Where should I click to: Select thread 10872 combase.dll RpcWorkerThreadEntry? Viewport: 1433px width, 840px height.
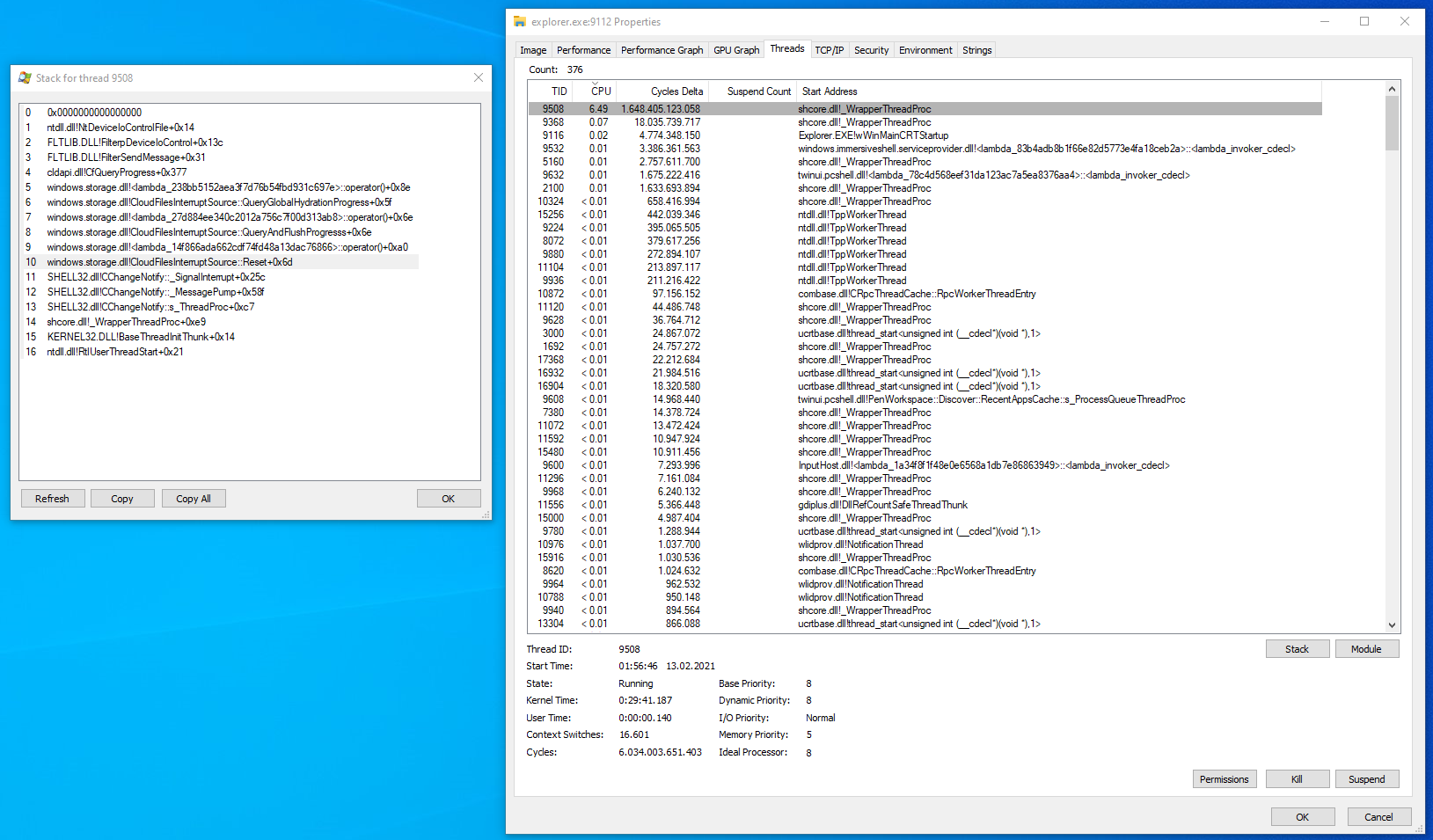point(925,294)
